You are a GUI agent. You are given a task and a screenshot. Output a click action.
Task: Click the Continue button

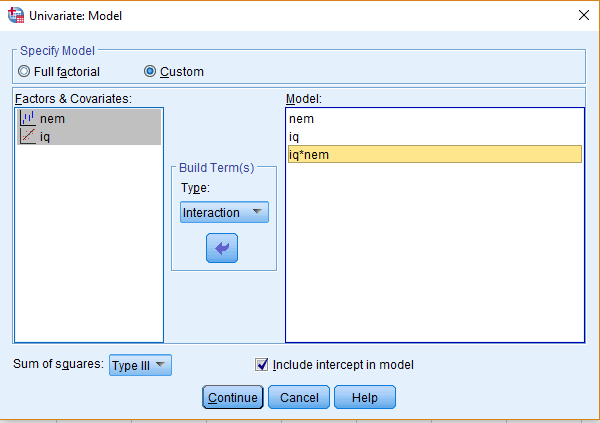(233, 397)
